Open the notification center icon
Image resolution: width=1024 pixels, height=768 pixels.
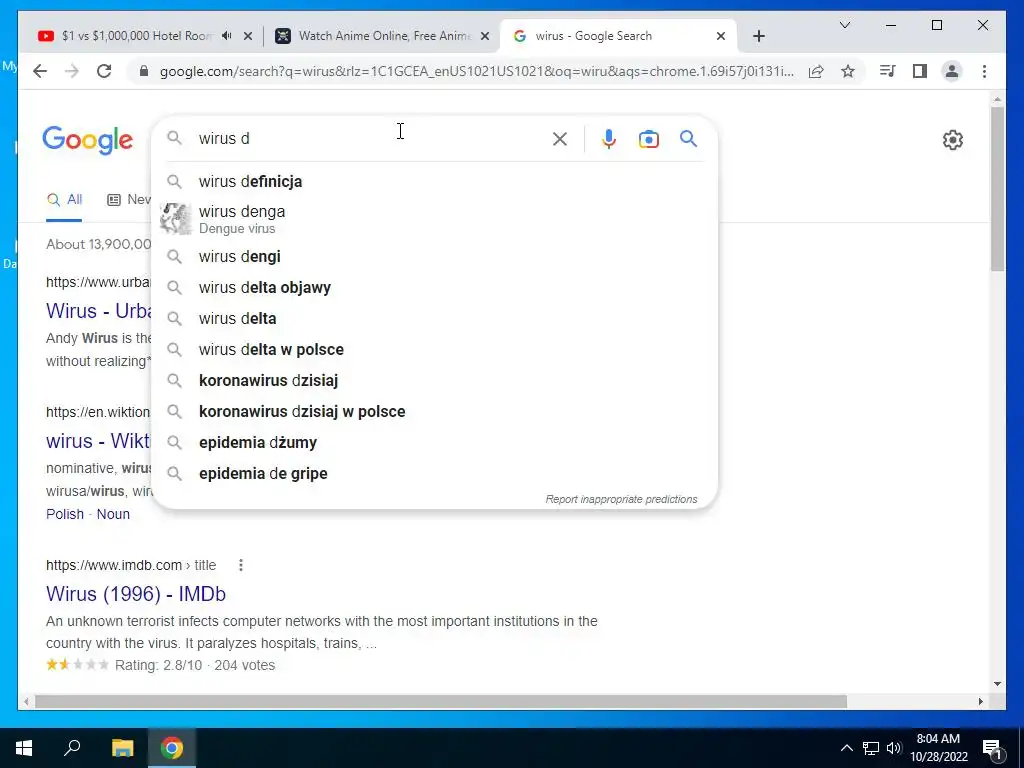pyautogui.click(x=992, y=748)
